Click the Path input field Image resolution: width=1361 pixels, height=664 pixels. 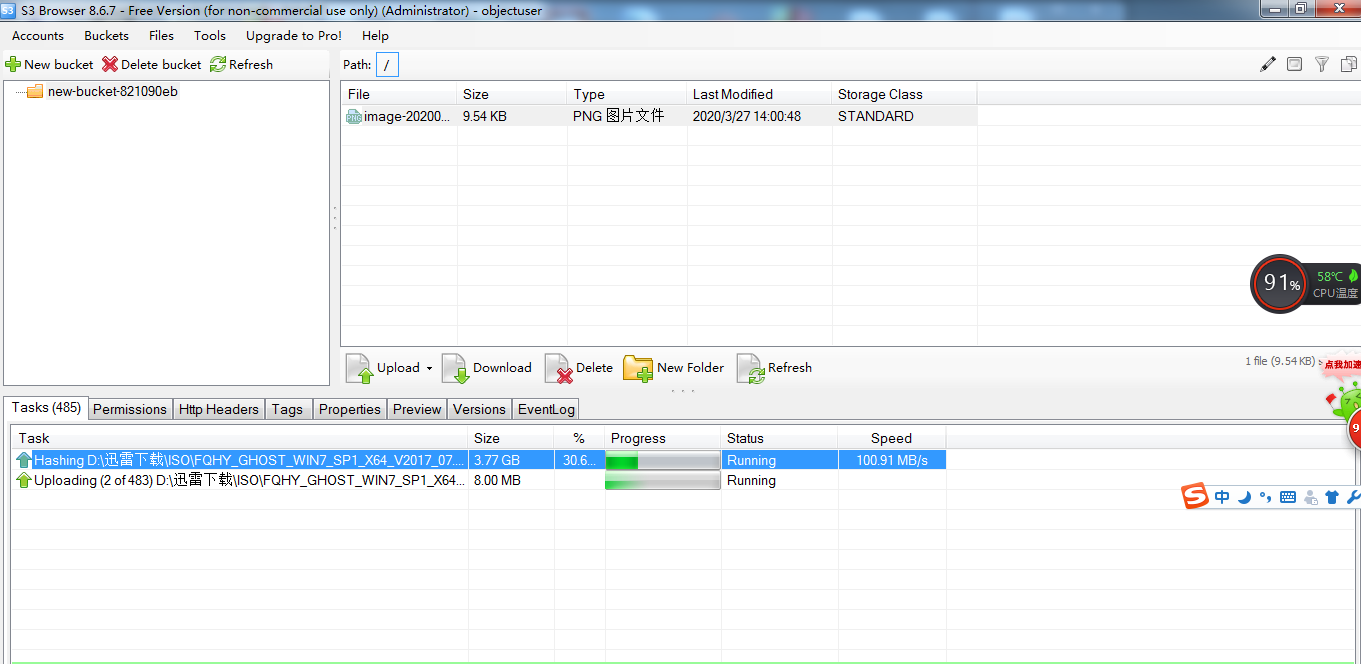[387, 65]
